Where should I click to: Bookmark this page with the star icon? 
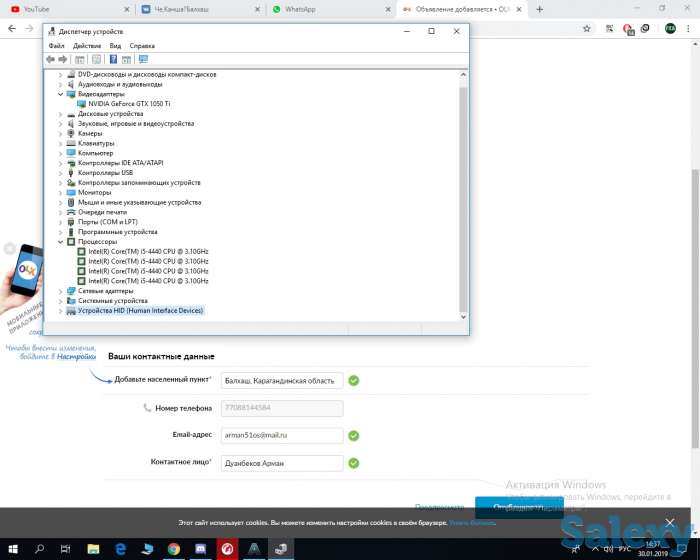point(587,28)
